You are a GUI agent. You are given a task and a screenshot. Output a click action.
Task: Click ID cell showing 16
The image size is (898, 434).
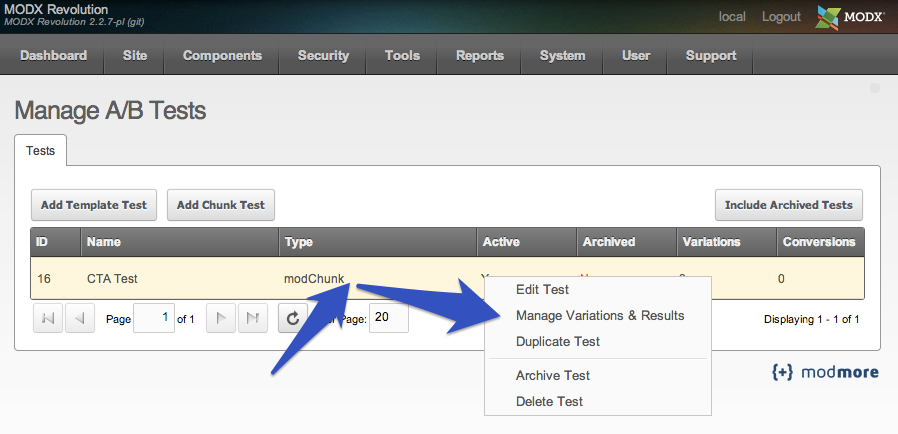(44, 279)
